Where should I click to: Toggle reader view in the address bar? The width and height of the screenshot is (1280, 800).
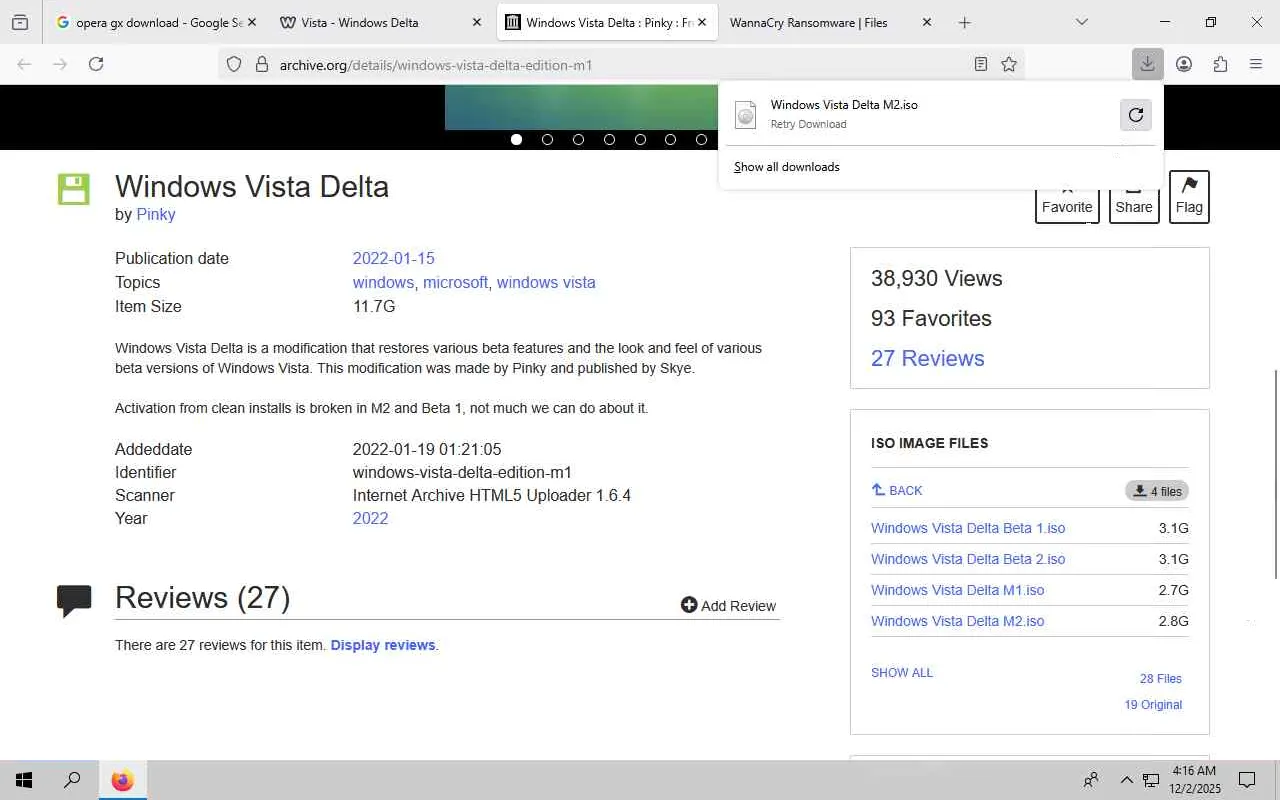tap(981, 64)
